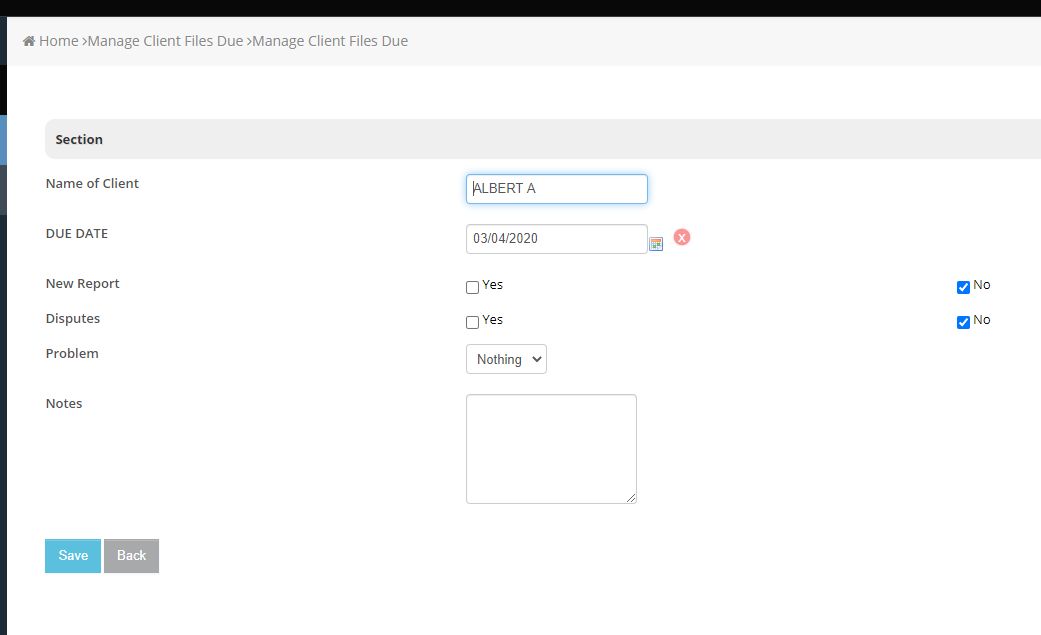Click the Notes label
Image resolution: width=1041 pixels, height=635 pixels.
click(x=64, y=404)
